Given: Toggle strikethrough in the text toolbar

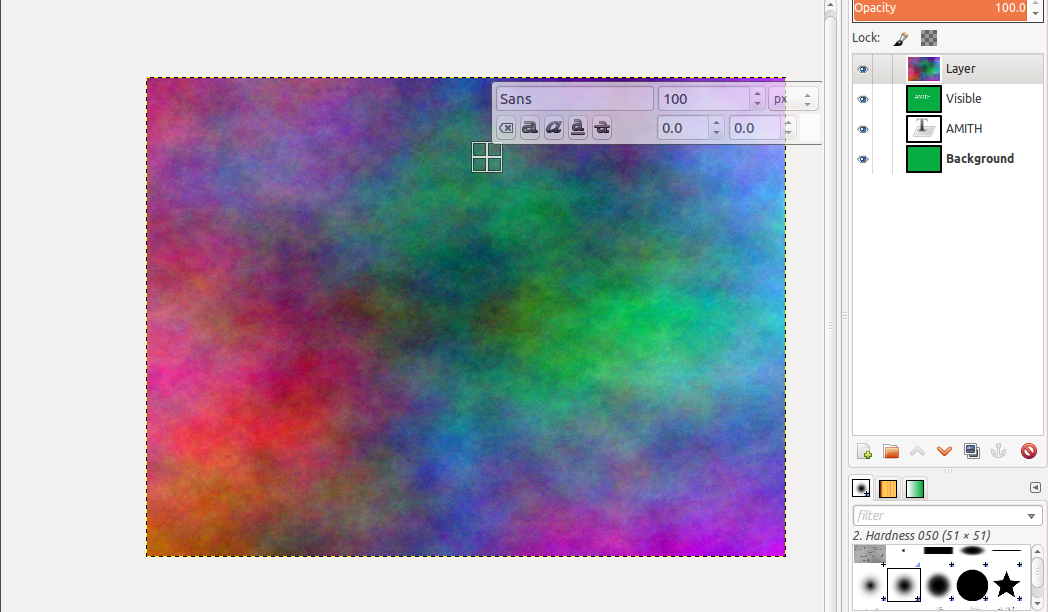Looking at the screenshot, I should 602,128.
